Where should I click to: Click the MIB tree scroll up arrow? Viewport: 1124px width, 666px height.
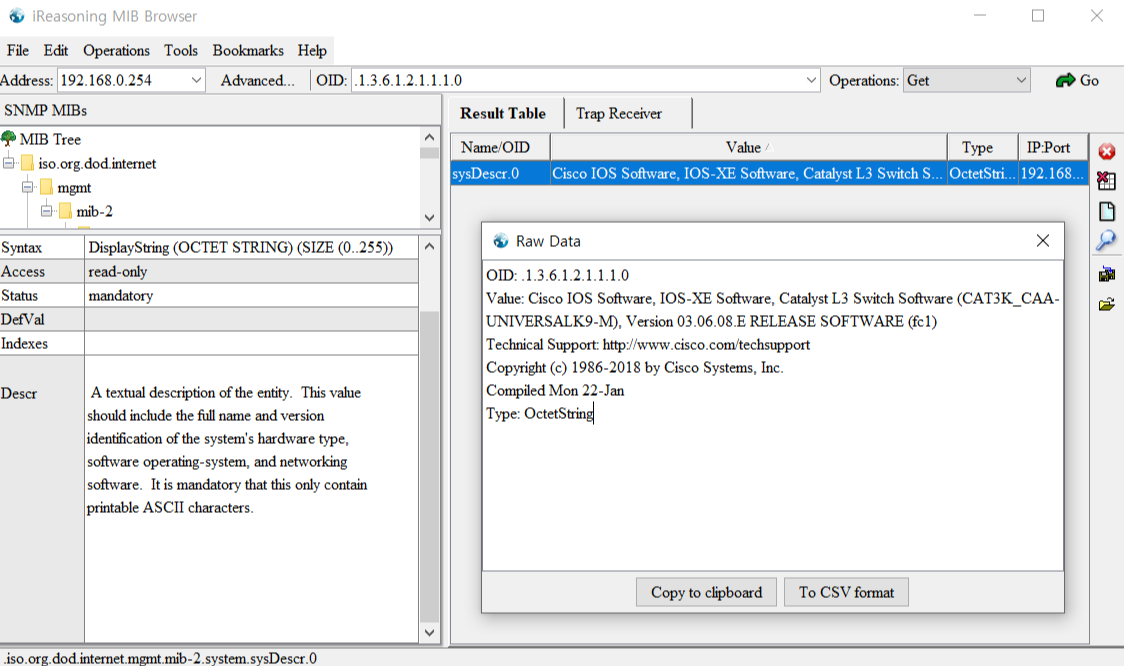point(429,137)
